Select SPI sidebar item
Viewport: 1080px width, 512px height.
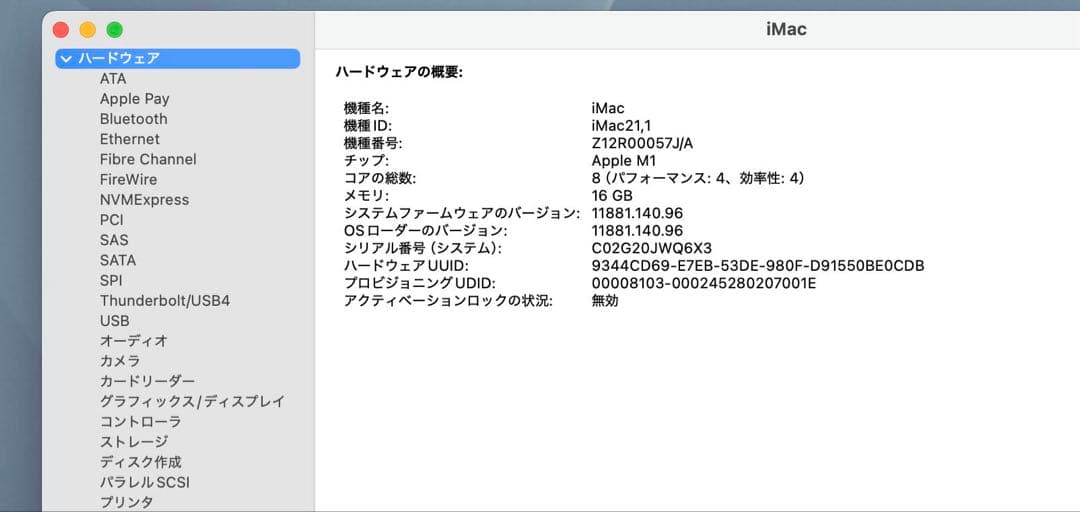(111, 280)
